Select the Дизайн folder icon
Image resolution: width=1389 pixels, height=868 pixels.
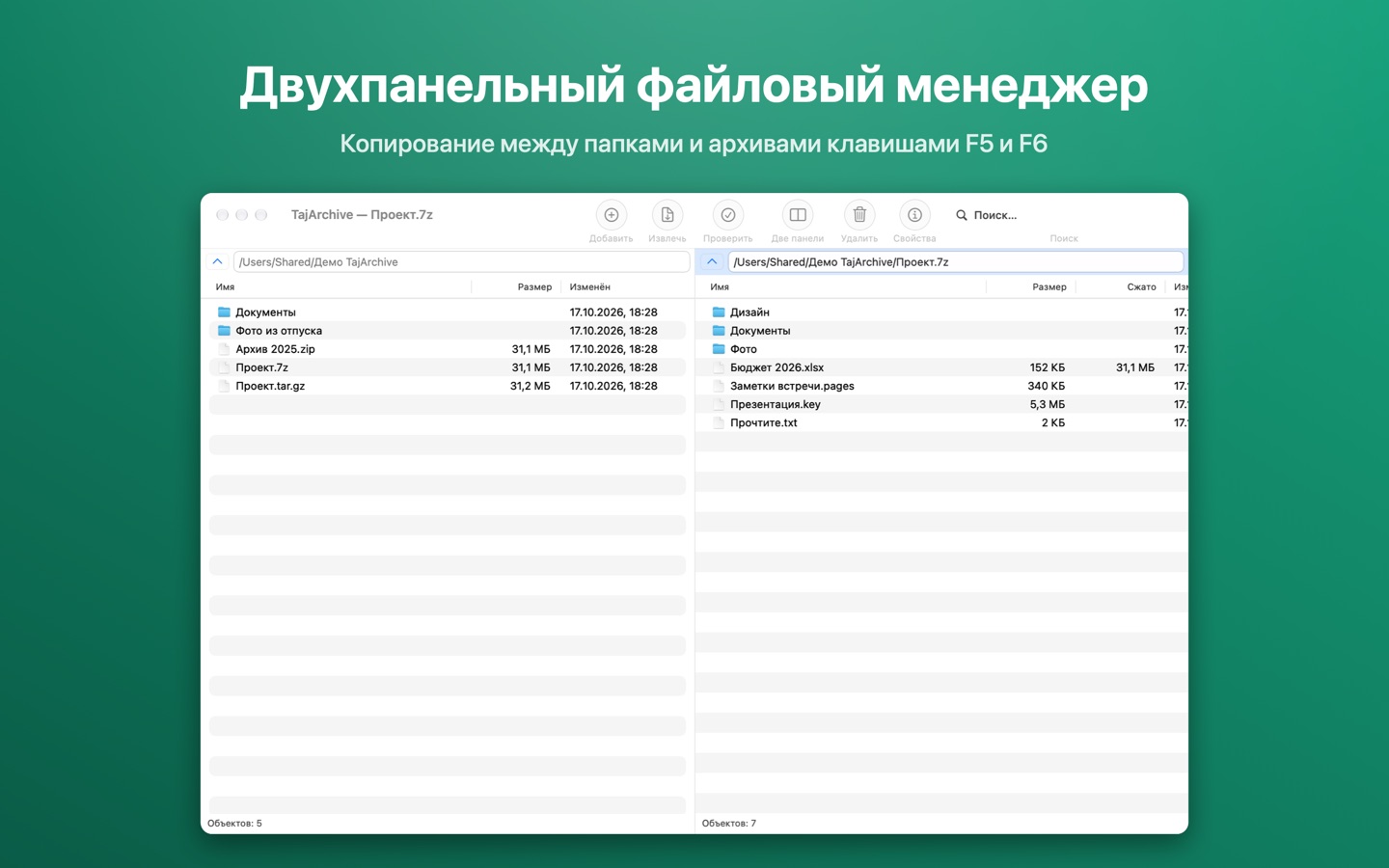[x=719, y=312]
